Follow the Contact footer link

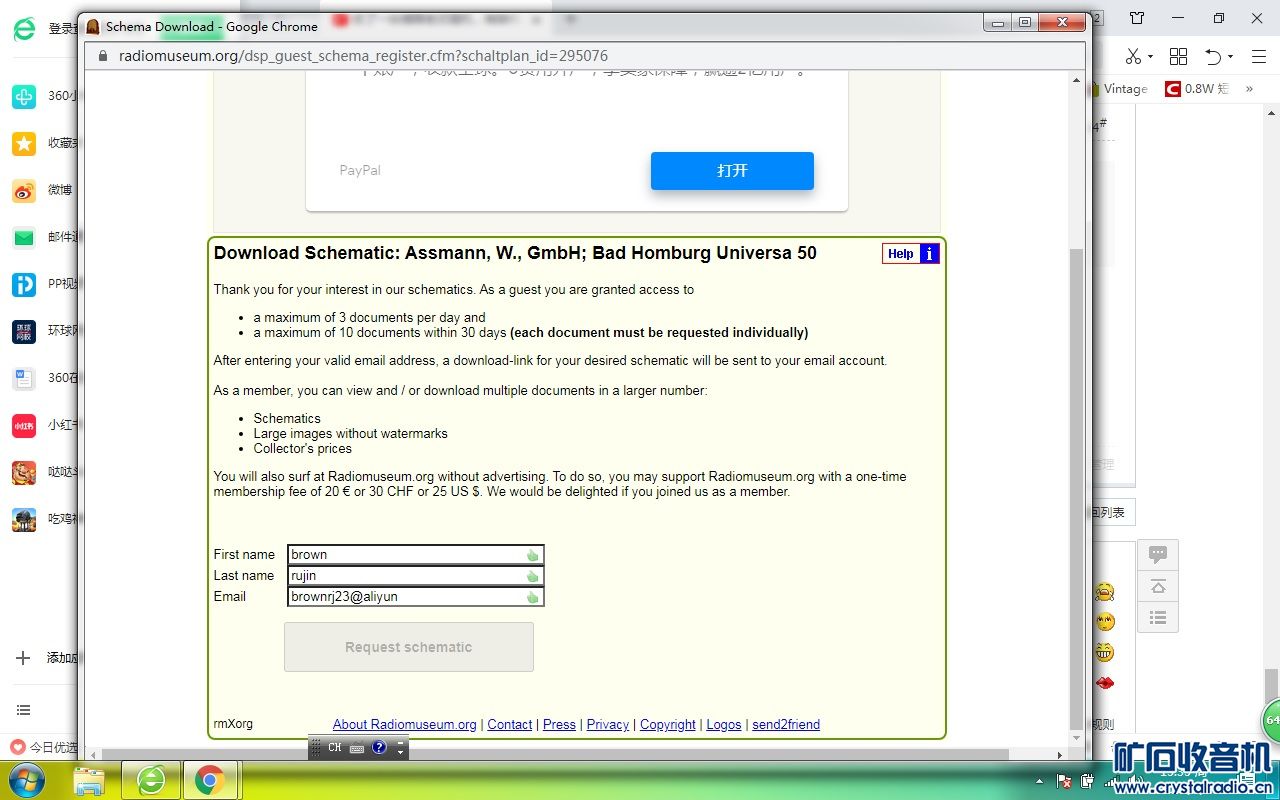pos(510,725)
